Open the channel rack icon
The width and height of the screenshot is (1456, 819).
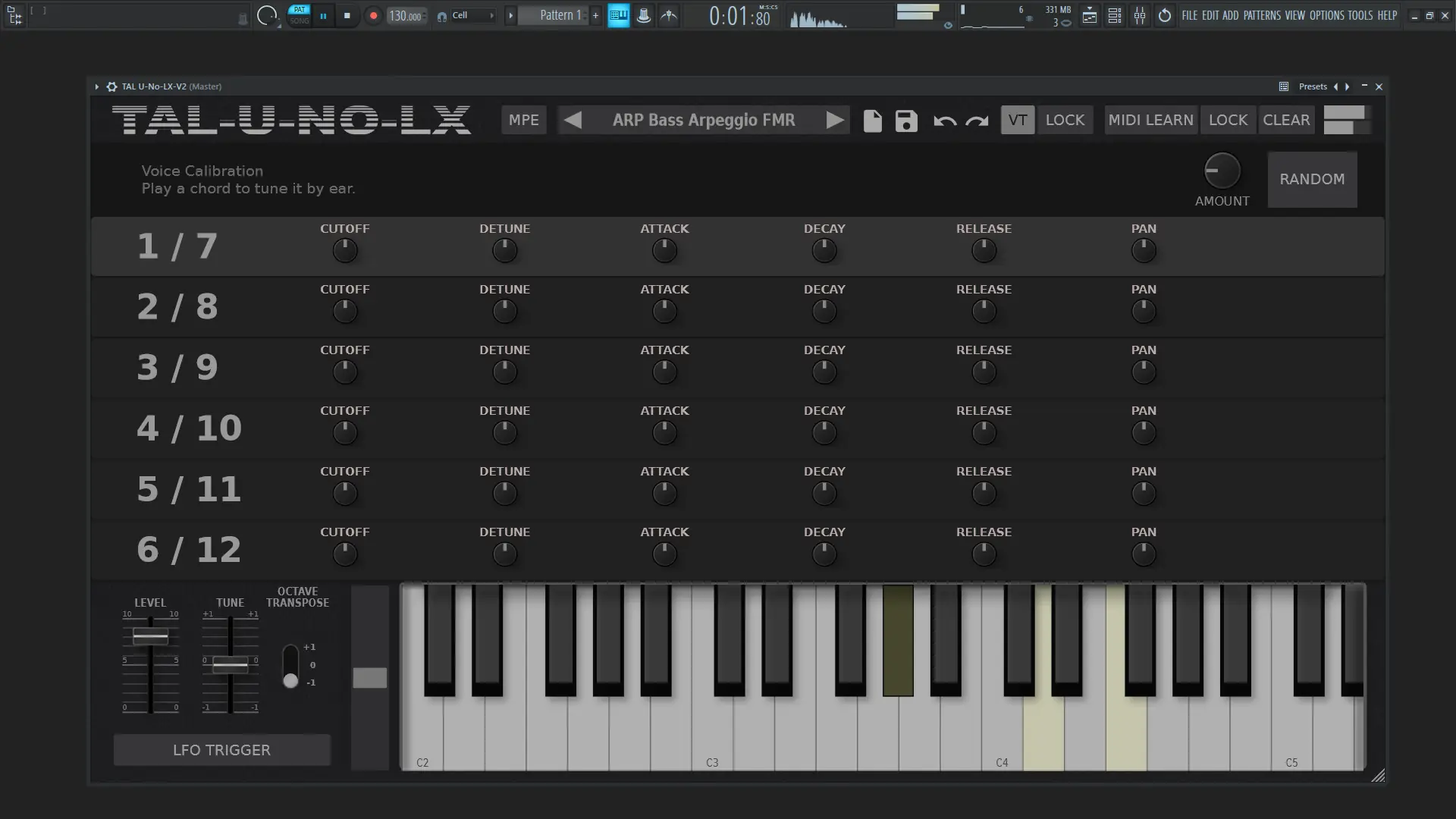1115,15
